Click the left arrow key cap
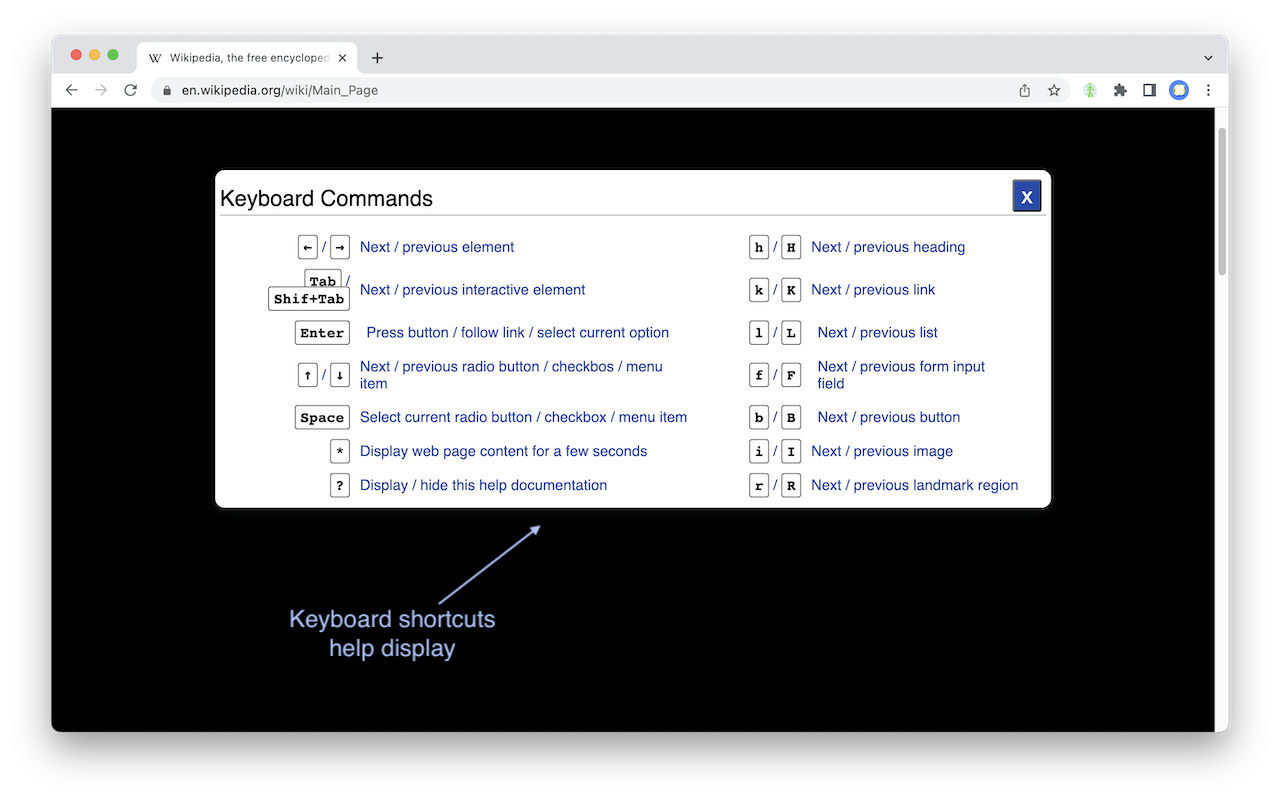 [308, 247]
